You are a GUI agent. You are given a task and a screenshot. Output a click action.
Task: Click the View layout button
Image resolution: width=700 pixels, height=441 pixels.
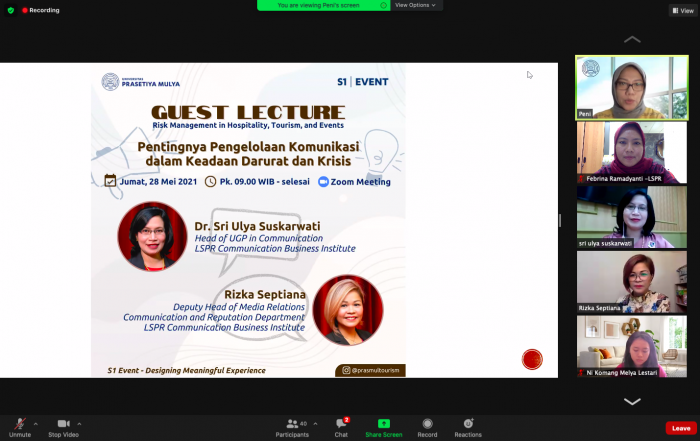coord(683,11)
